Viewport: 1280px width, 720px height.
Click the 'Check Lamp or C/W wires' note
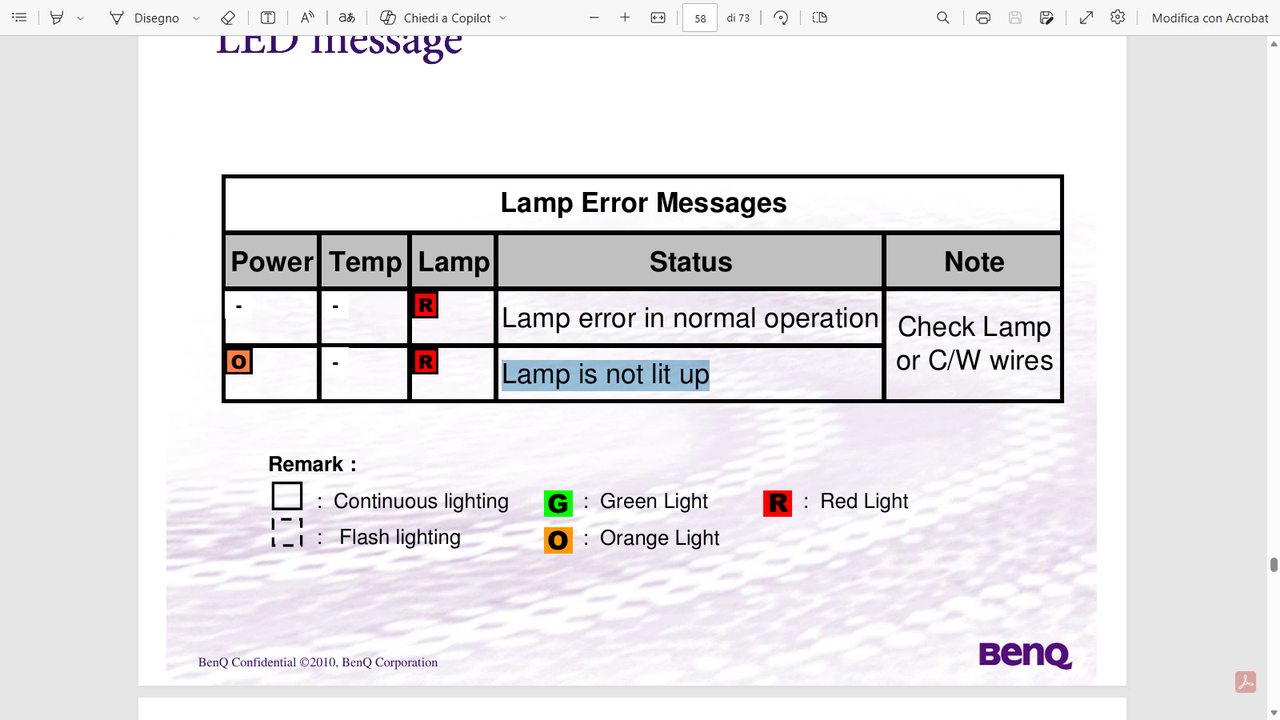click(974, 343)
